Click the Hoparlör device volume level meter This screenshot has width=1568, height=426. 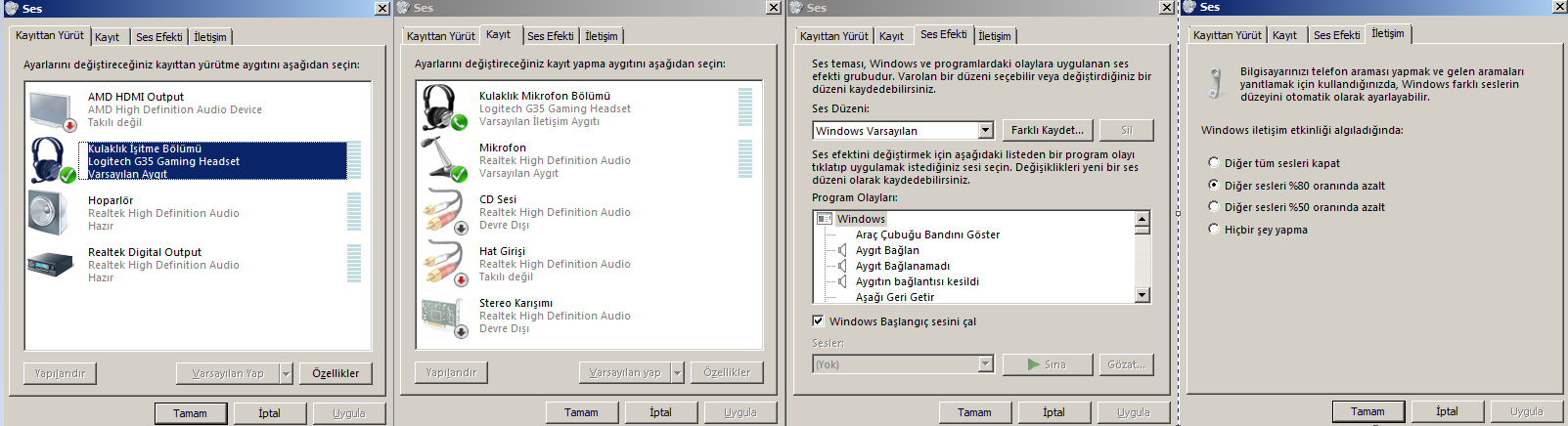click(354, 212)
